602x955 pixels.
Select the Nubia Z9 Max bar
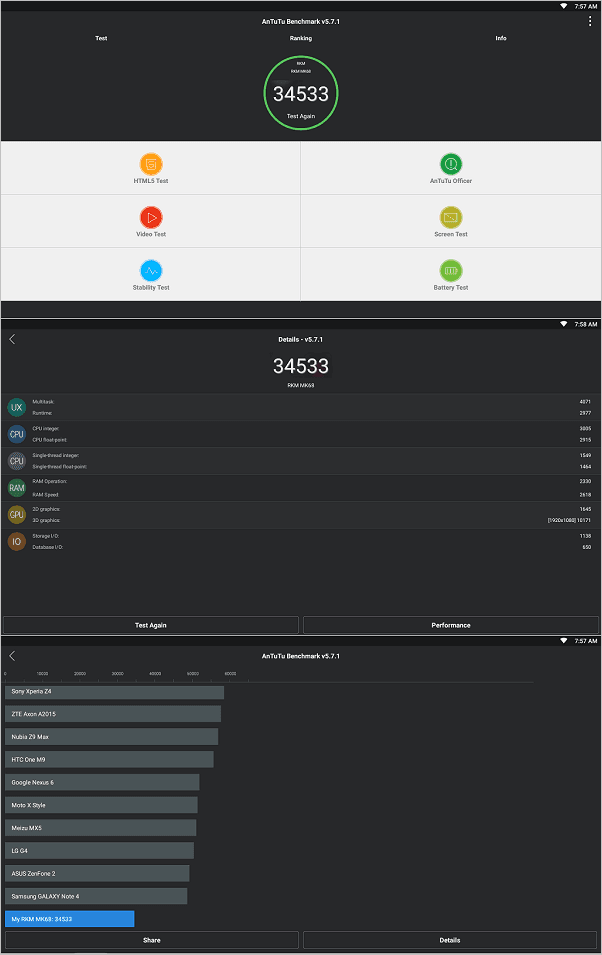[x=112, y=737]
